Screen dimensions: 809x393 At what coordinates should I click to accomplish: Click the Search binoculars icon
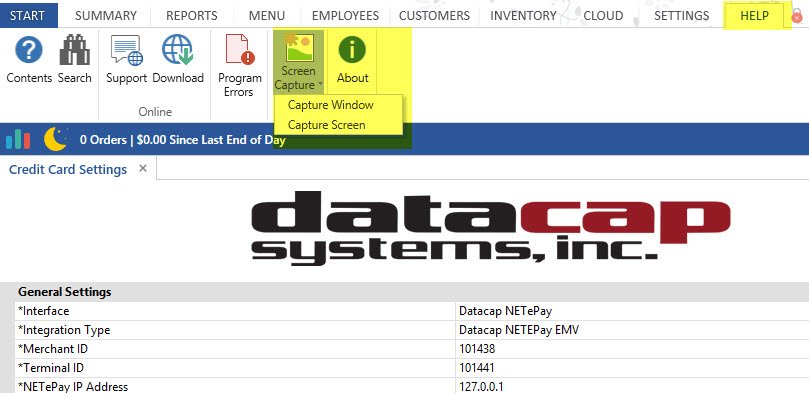[x=74, y=50]
